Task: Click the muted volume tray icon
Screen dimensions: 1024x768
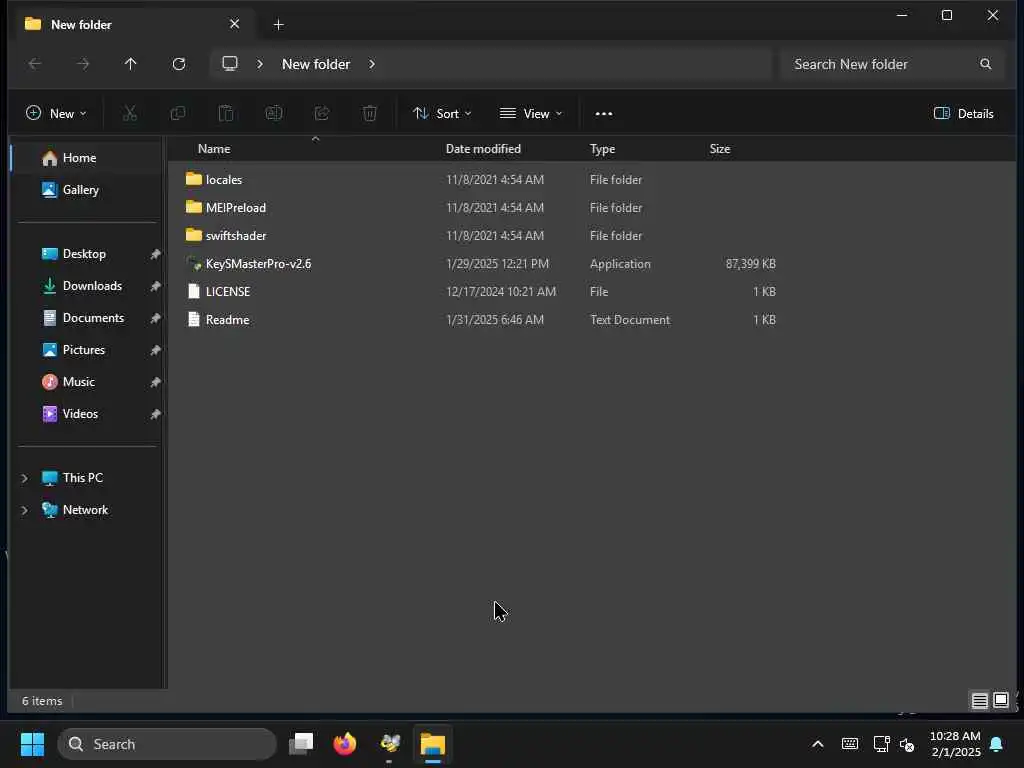Action: click(x=906, y=744)
